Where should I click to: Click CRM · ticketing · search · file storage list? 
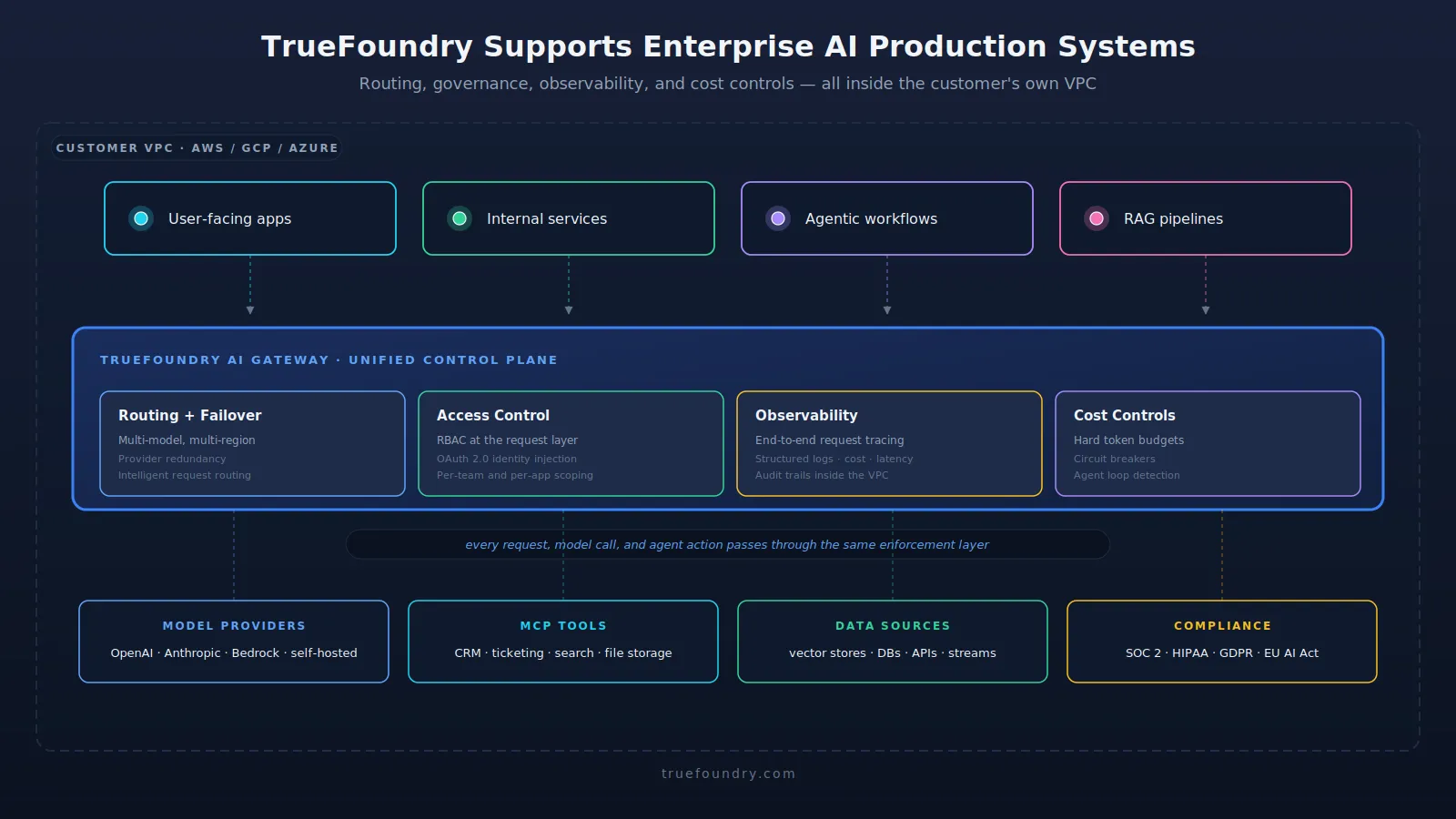[x=563, y=653]
